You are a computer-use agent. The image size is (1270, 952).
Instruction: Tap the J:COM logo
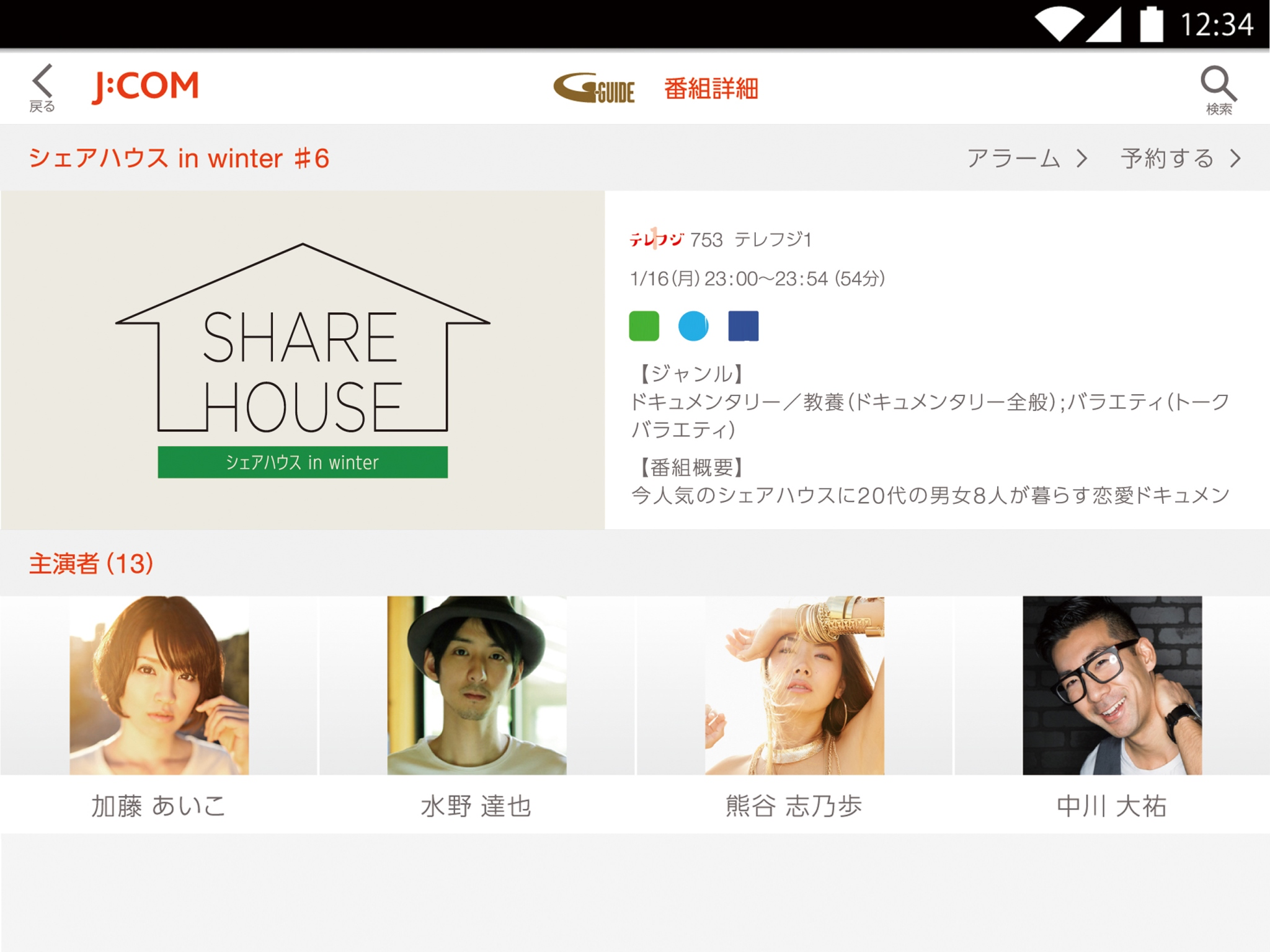click(146, 86)
